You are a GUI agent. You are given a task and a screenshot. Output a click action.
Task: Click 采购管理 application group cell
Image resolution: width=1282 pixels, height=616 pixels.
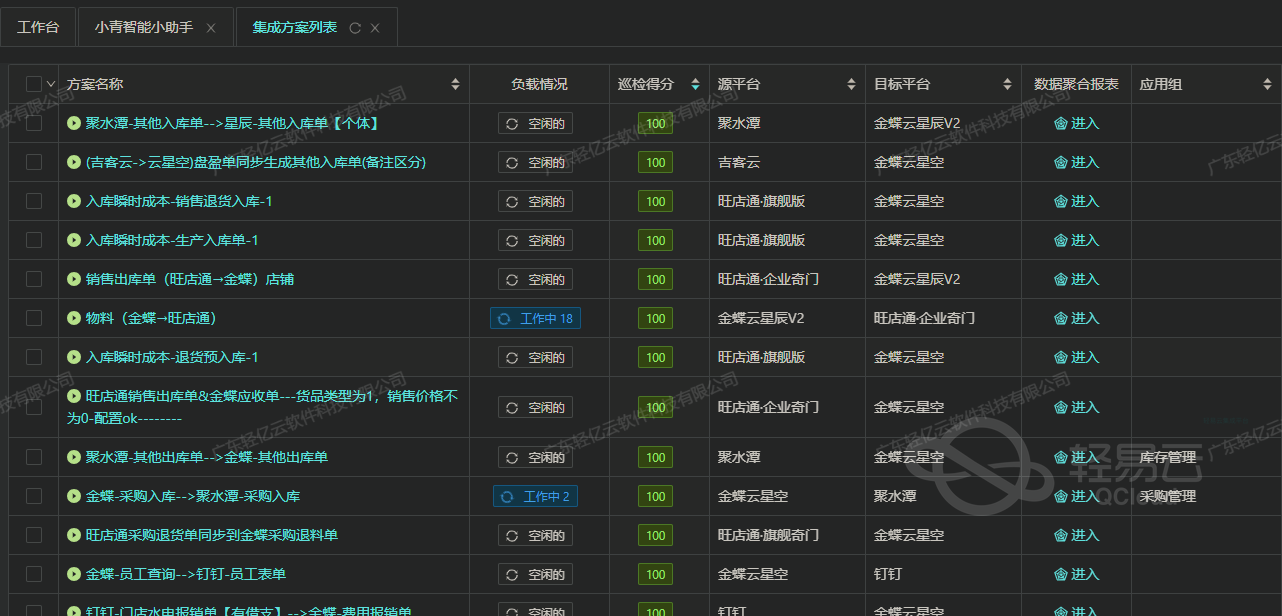(x=1168, y=496)
